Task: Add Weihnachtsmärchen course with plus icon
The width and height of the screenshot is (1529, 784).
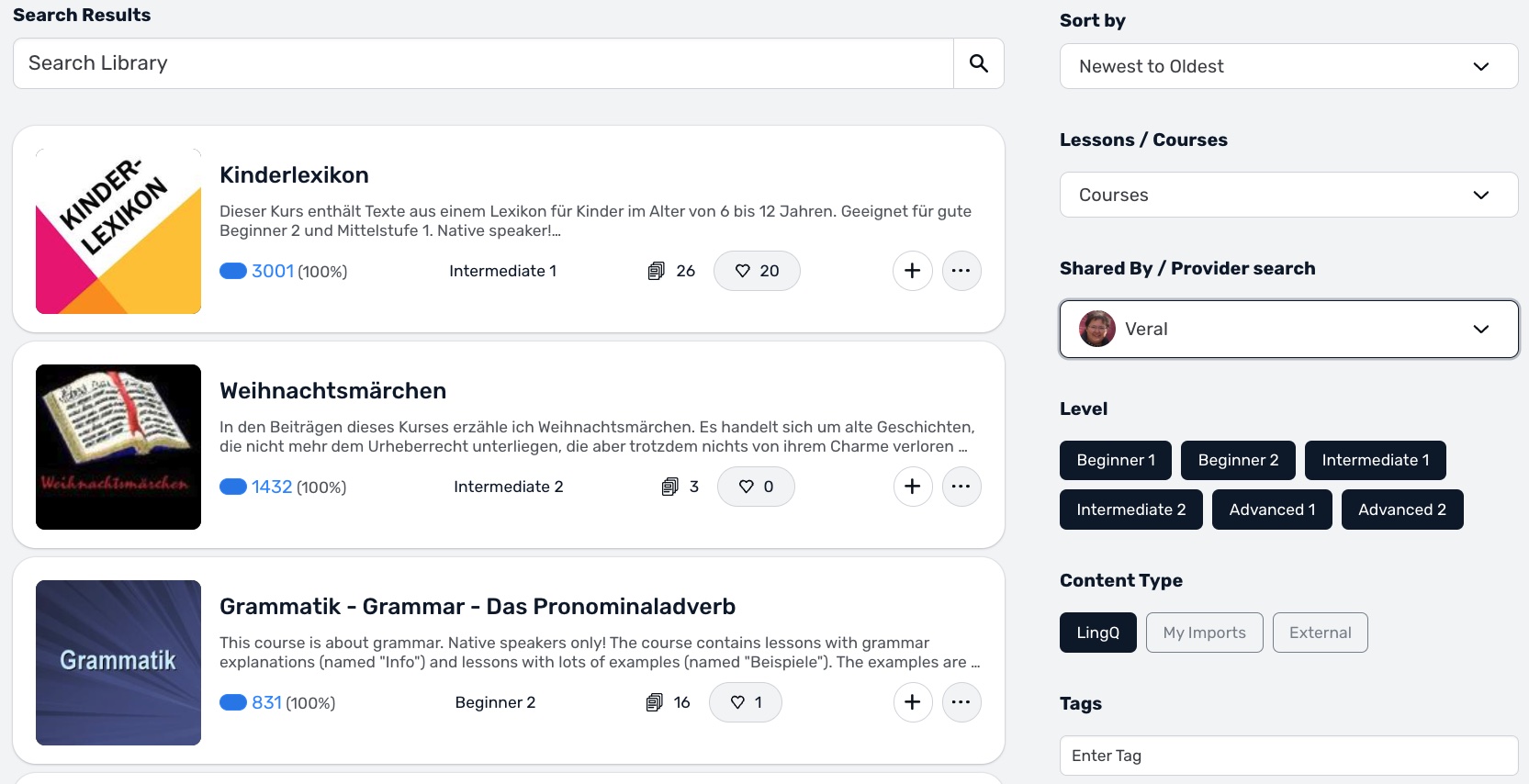Action: click(913, 487)
